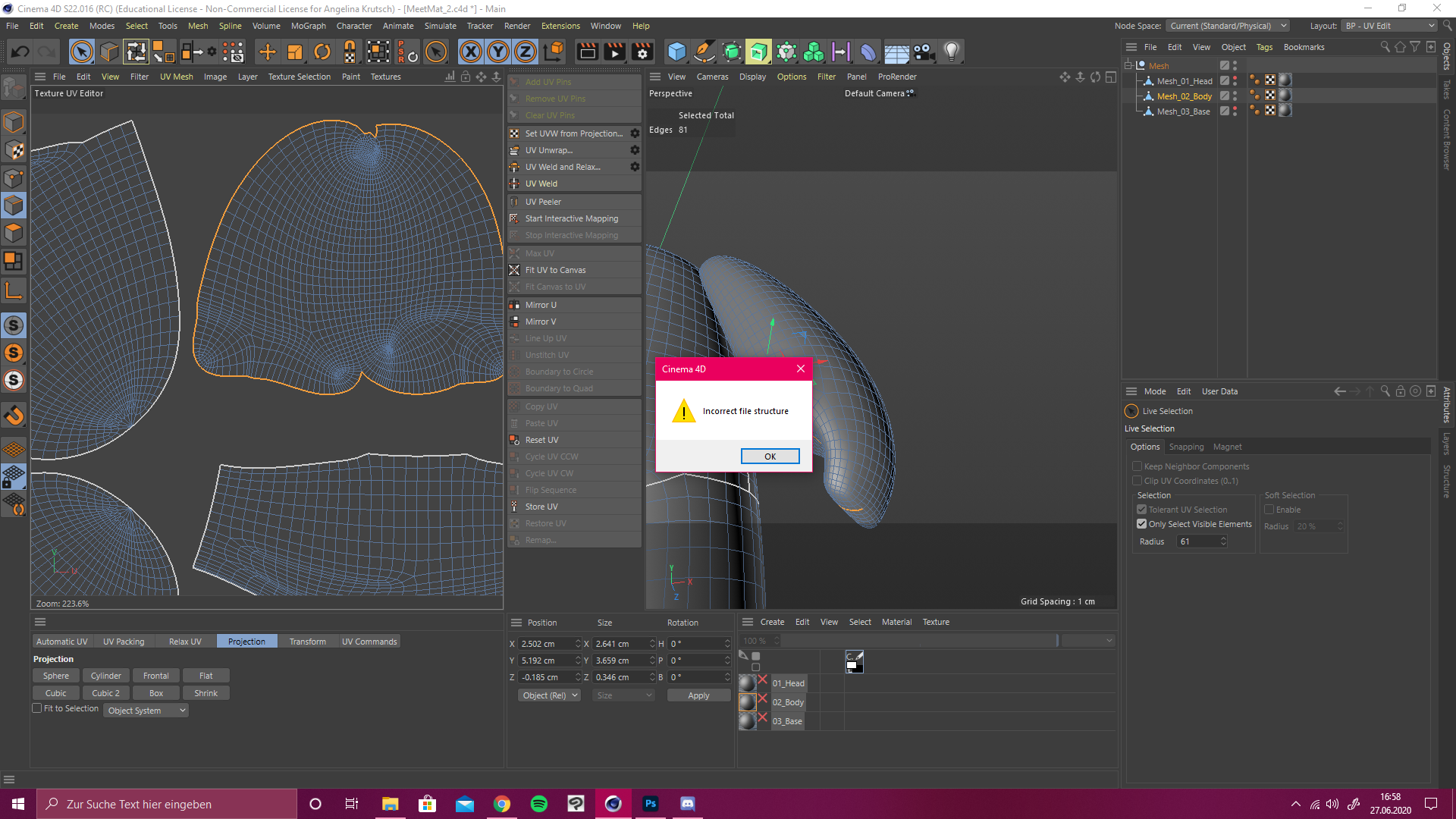Viewport: 1456px width, 819px height.
Task: Open the Object System dropdown
Action: pyautogui.click(x=146, y=711)
